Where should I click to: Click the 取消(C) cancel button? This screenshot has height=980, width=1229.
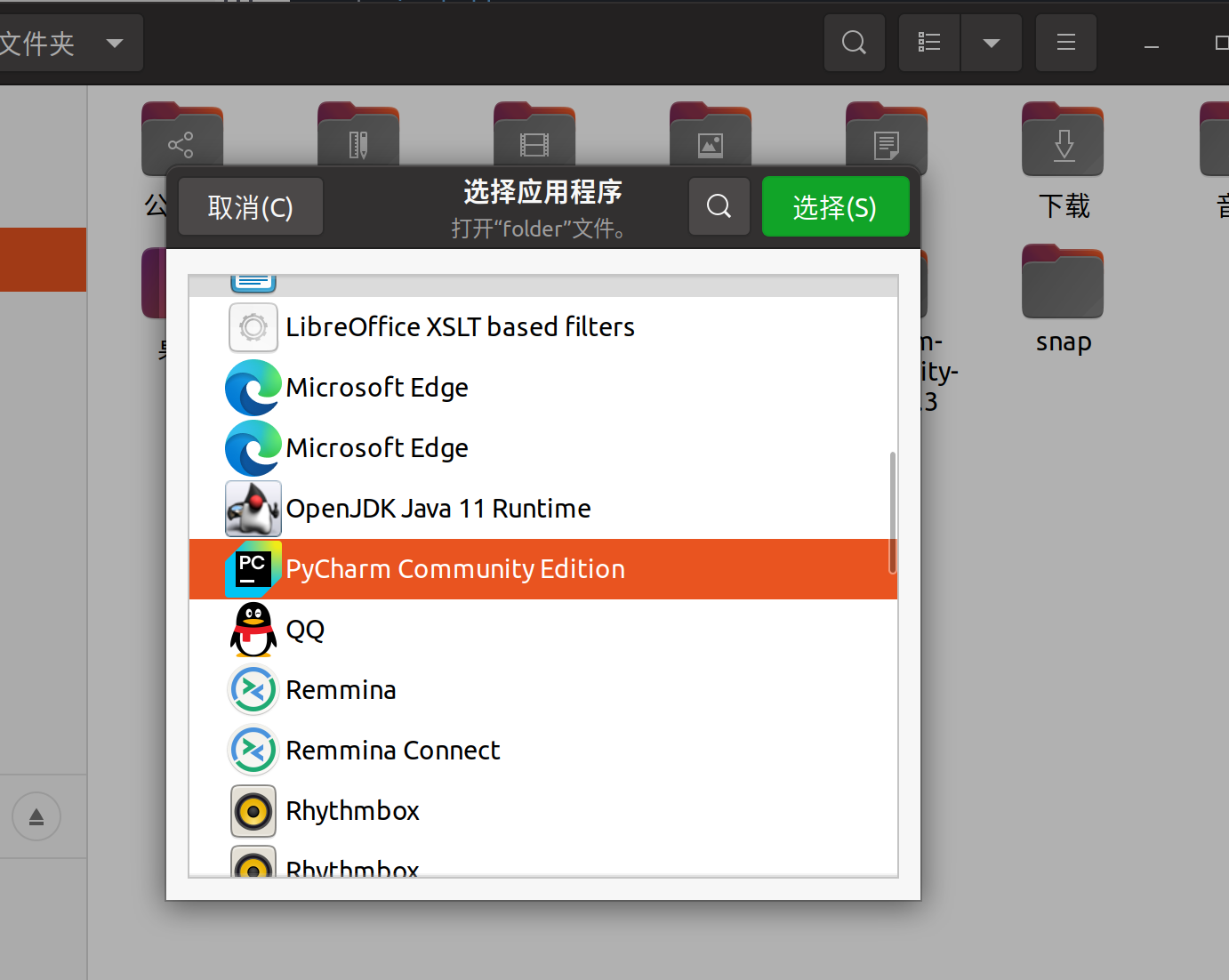251,206
